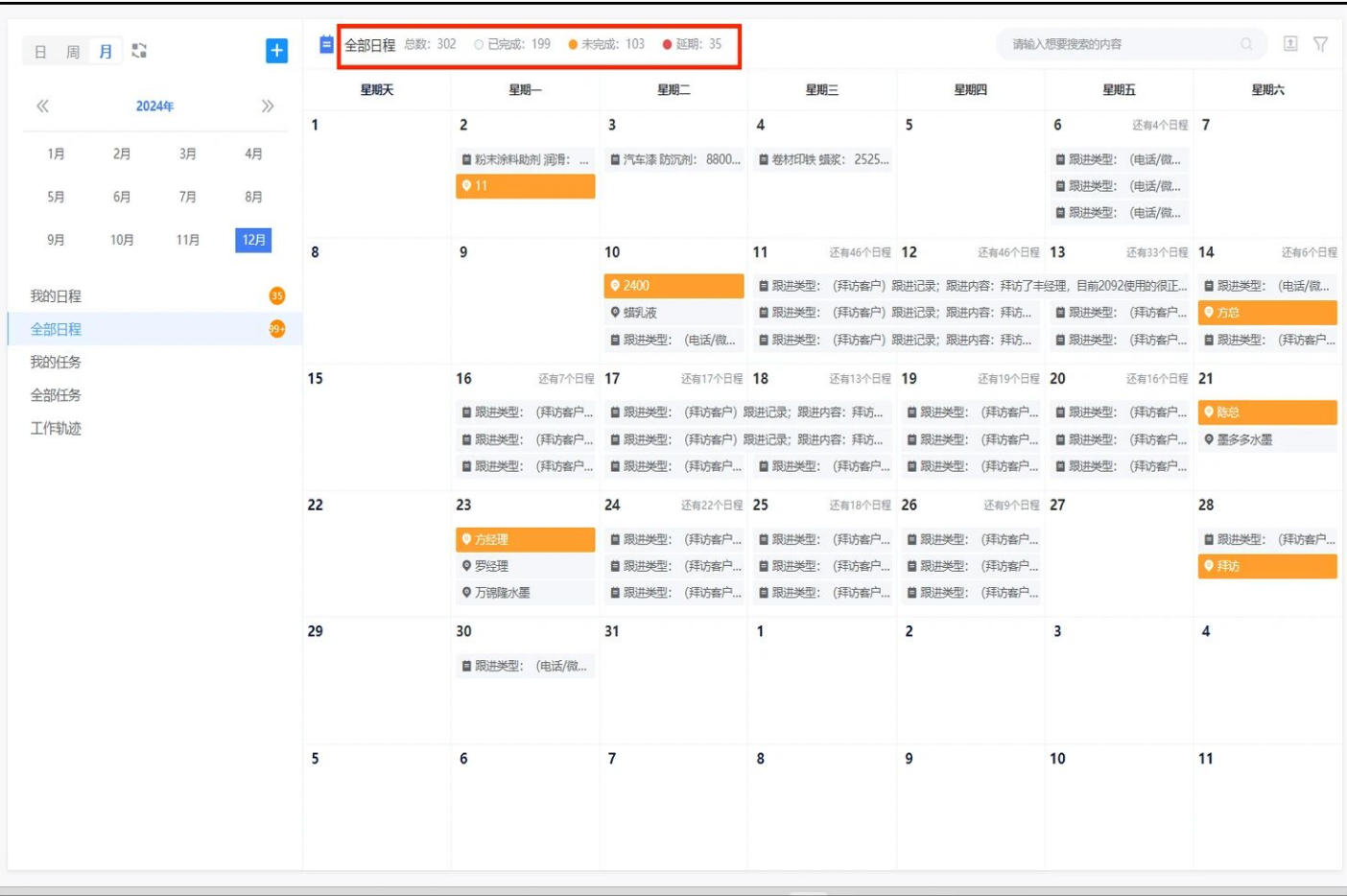Select month 8月
1347x896 pixels.
253,197
